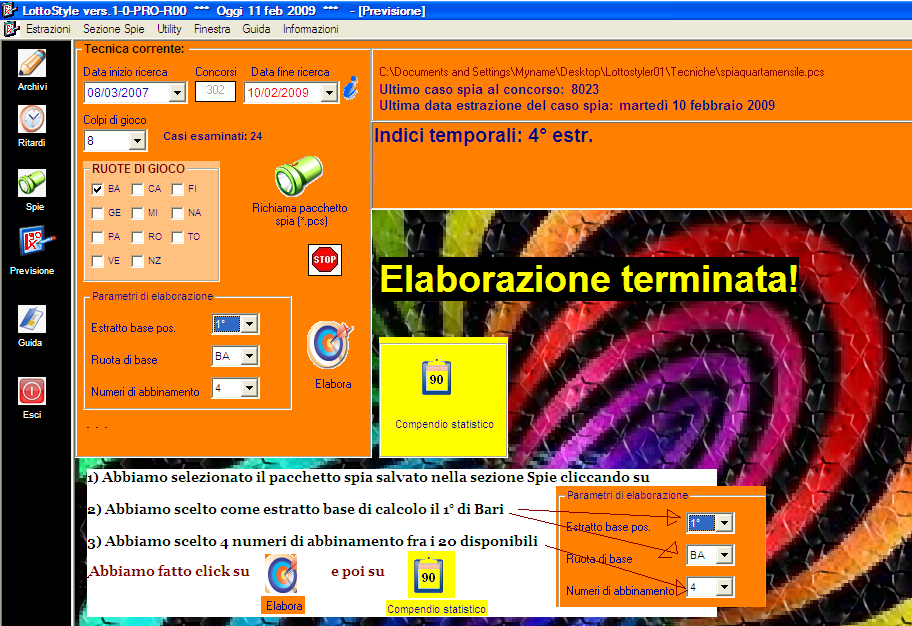Click the Indici temporali: 4° estr. heading
912x626 pixels.
[483, 136]
